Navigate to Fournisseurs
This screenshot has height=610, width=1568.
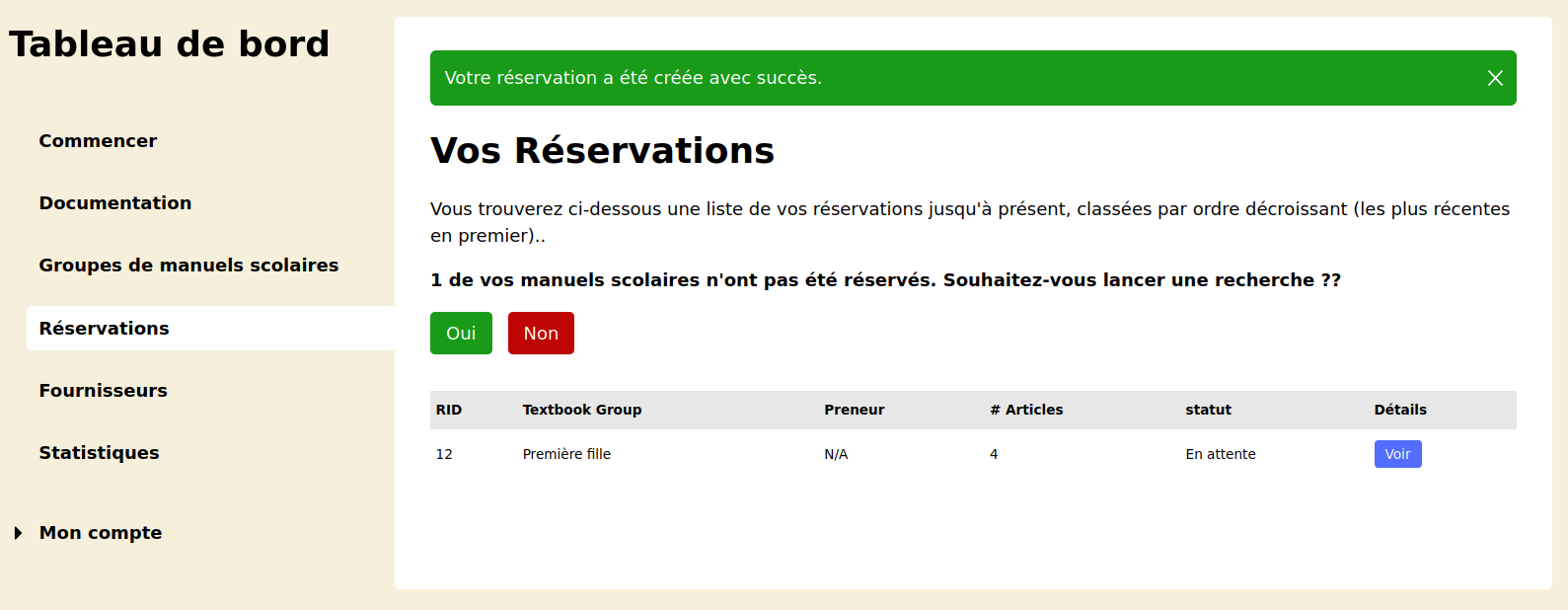103,391
